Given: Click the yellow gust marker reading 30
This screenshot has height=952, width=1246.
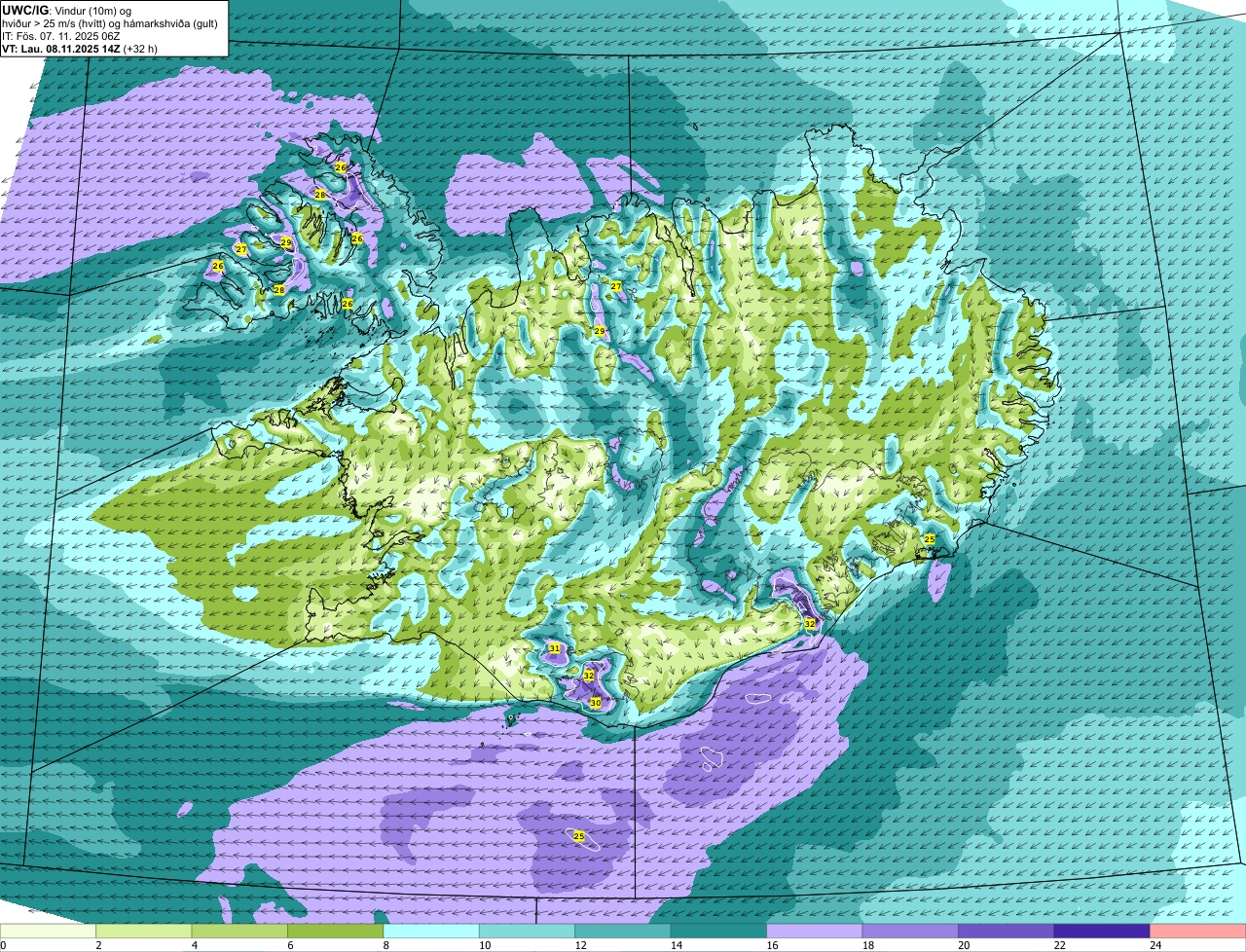Looking at the screenshot, I should 595,703.
